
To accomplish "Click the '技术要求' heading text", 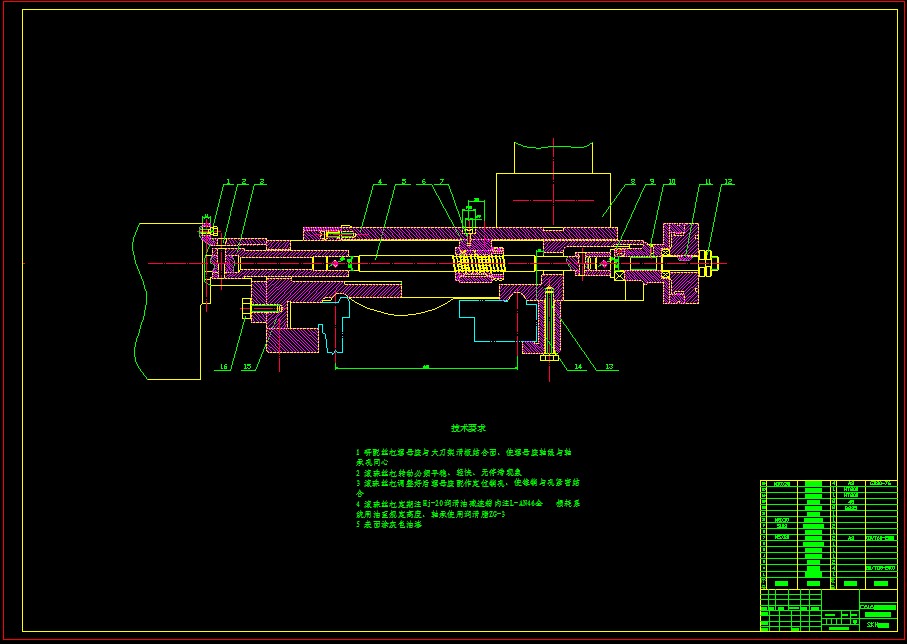I will [469, 428].
